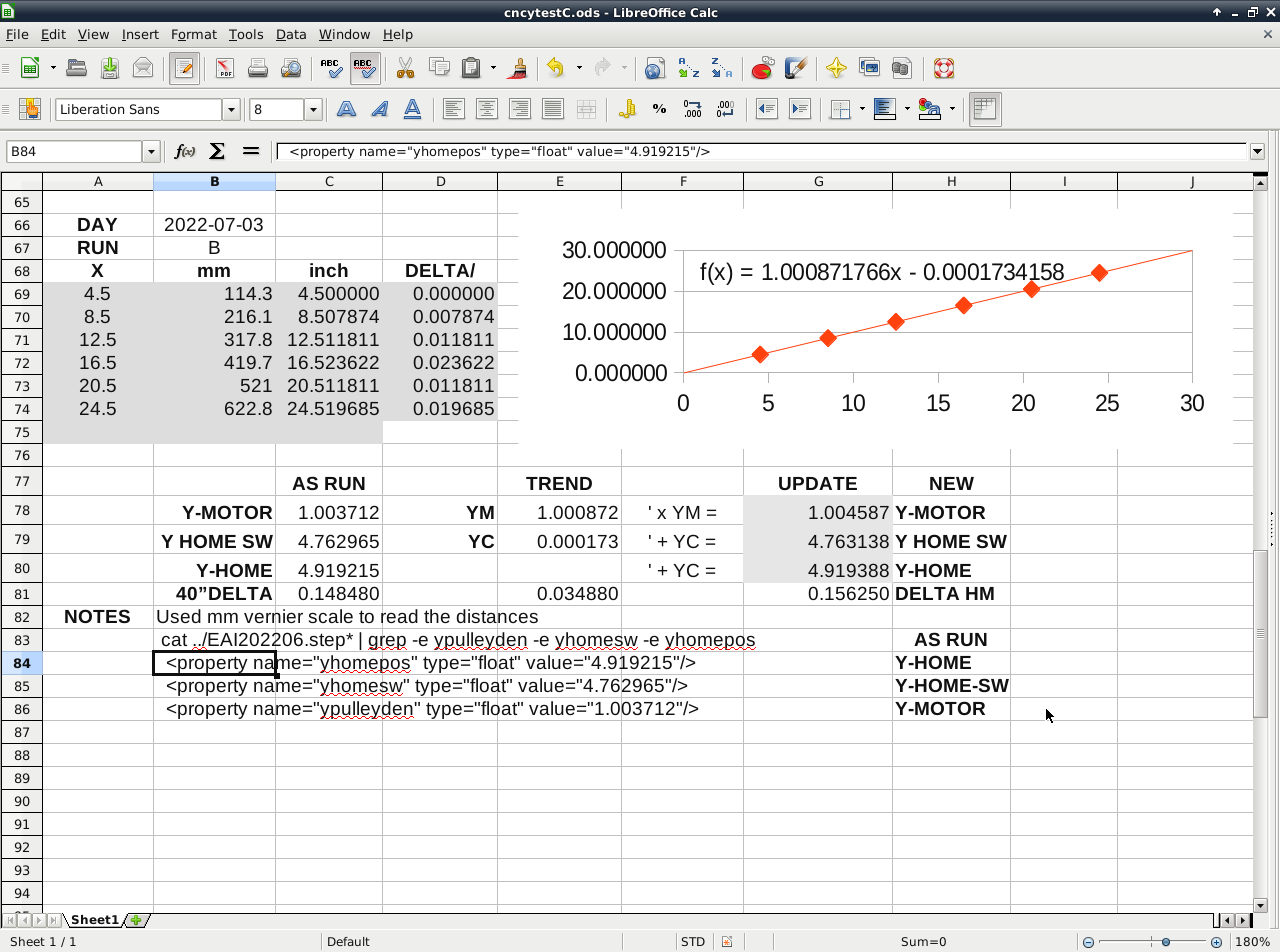The height and width of the screenshot is (952, 1280).
Task: Show Draw Functions toolbar
Action: pos(795,68)
